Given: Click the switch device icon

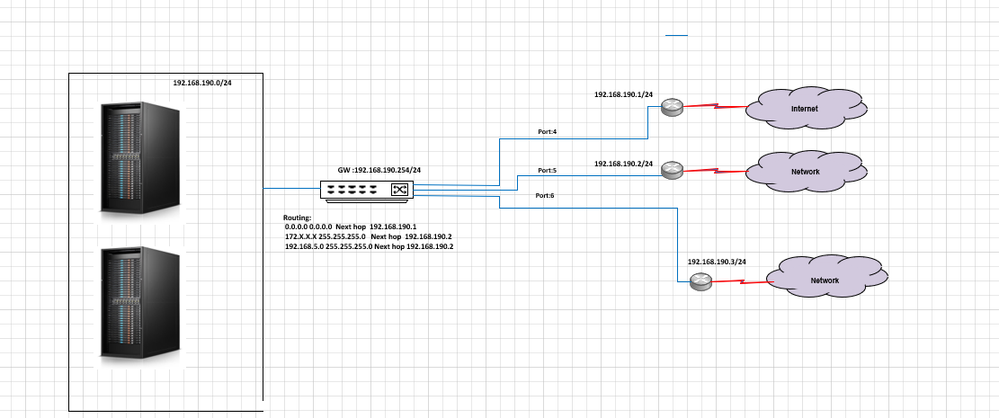Looking at the screenshot, I should click(367, 191).
